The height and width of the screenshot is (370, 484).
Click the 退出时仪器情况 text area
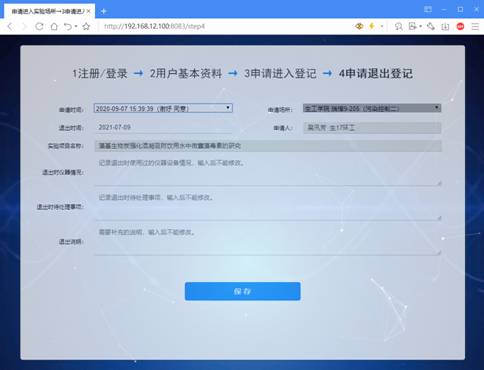[x=268, y=171]
